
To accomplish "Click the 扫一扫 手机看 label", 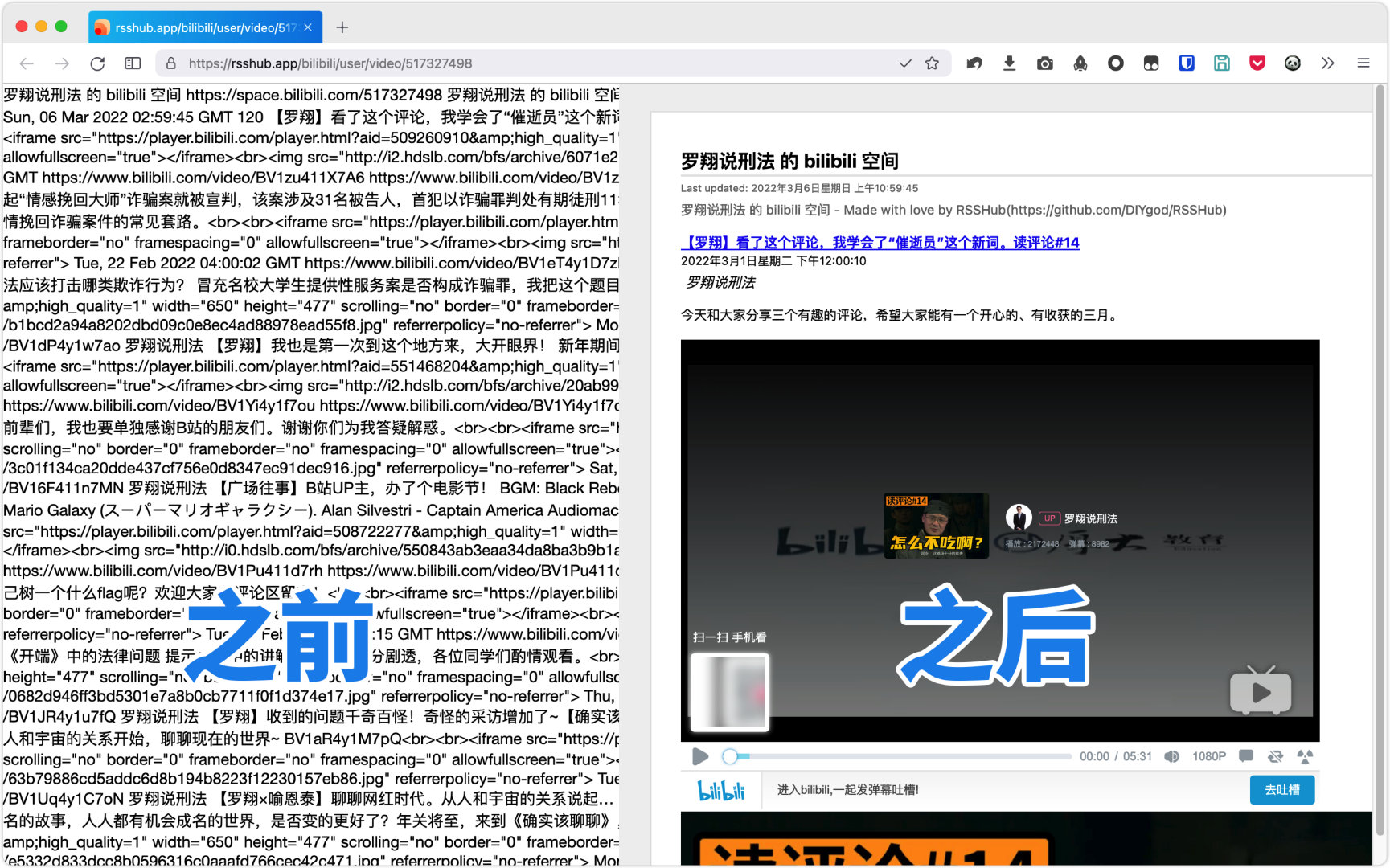I will (729, 637).
